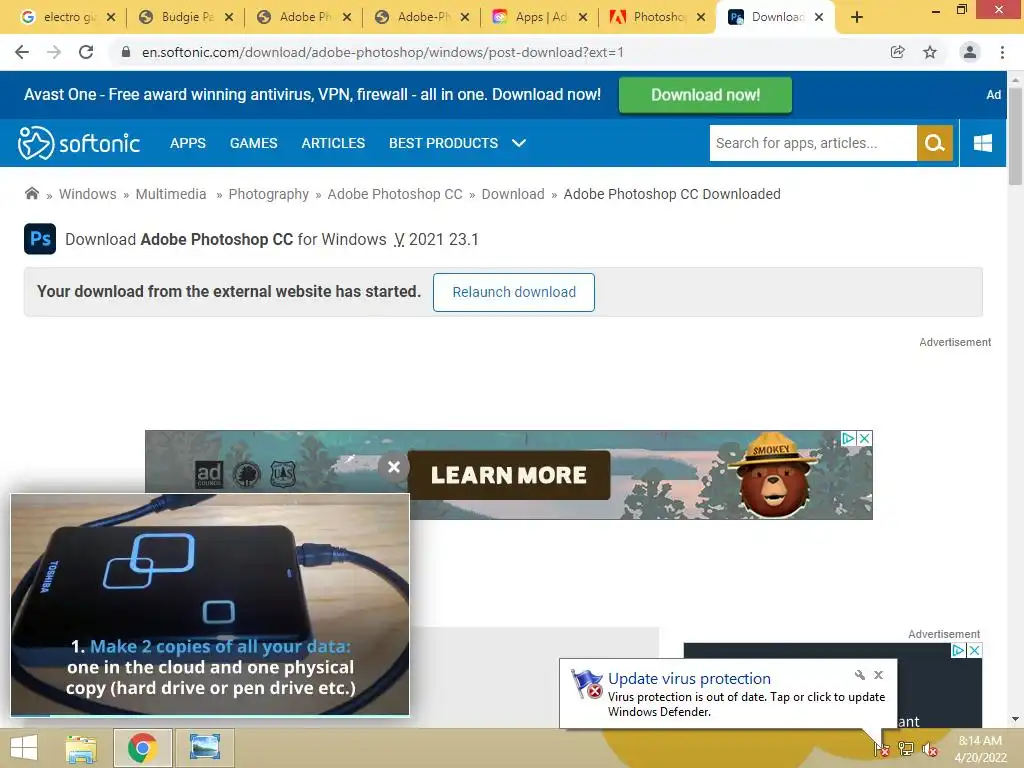Click the muted volume tray icon
Viewport: 1024px width, 768px height.
pos(929,748)
